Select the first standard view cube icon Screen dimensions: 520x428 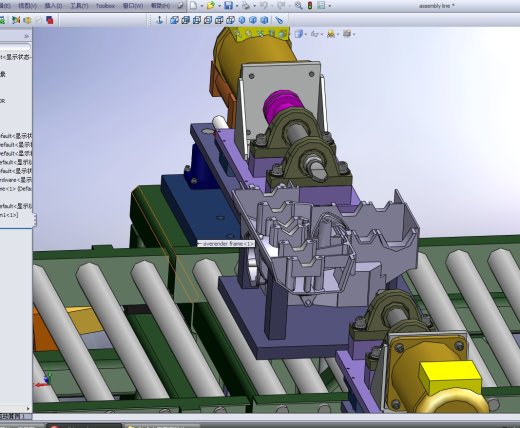click(x=174, y=20)
